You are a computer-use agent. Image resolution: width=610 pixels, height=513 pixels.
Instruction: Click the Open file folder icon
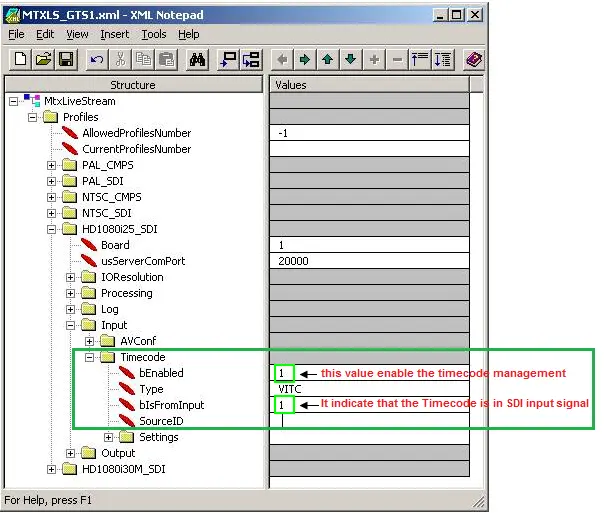[x=43, y=59]
